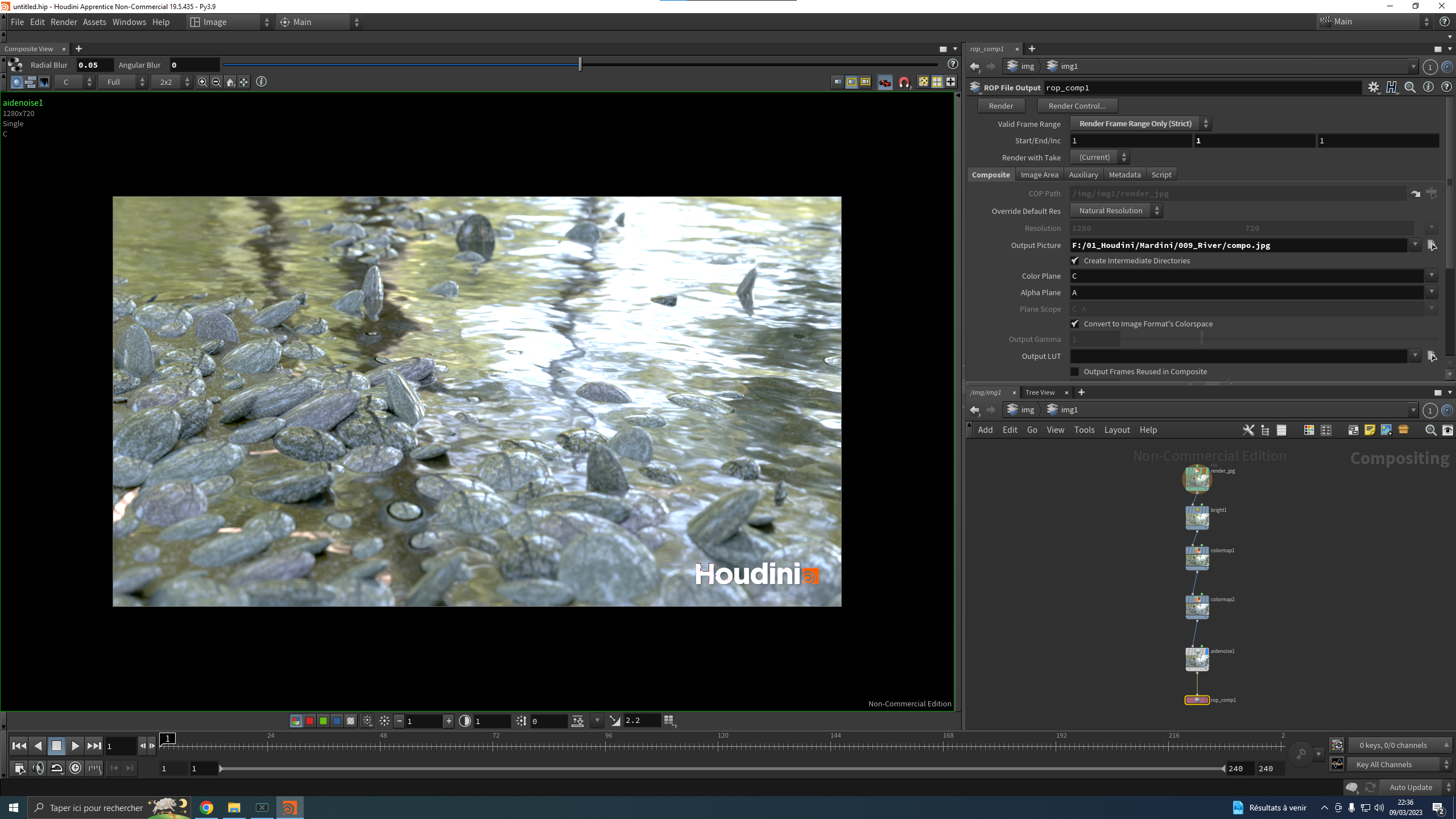
Task: Show the network tree list icon
Action: pyautogui.click(x=1265, y=430)
